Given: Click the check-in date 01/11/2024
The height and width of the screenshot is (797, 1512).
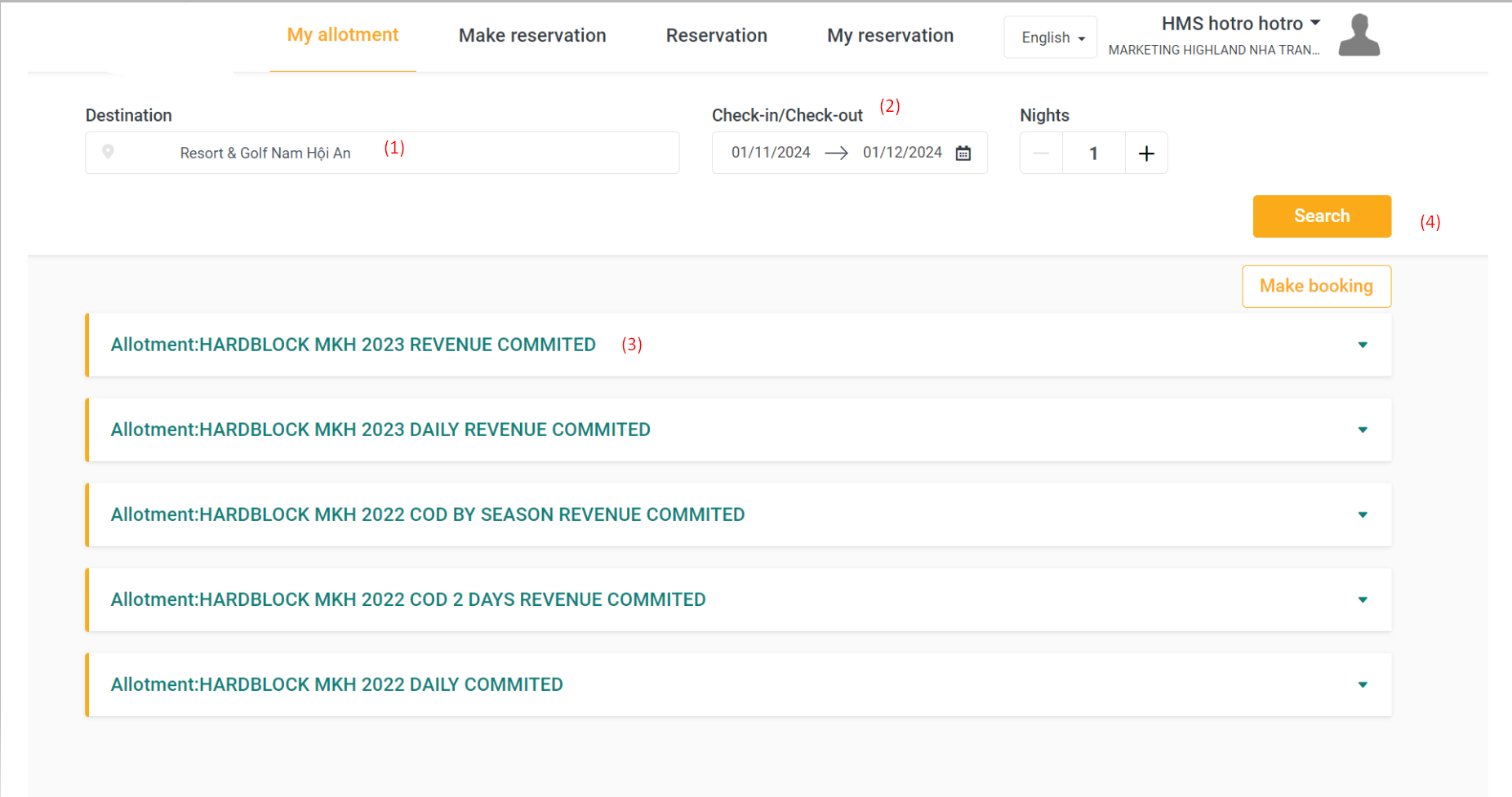Looking at the screenshot, I should pyautogui.click(x=771, y=153).
